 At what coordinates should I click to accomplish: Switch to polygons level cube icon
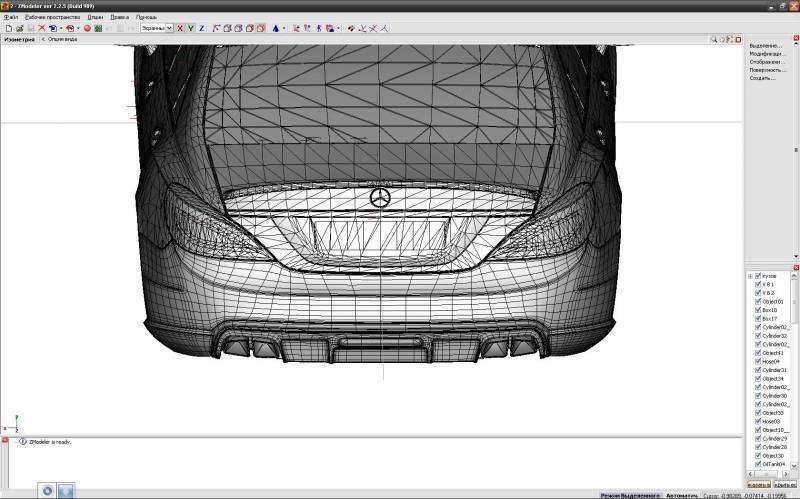click(x=249, y=29)
